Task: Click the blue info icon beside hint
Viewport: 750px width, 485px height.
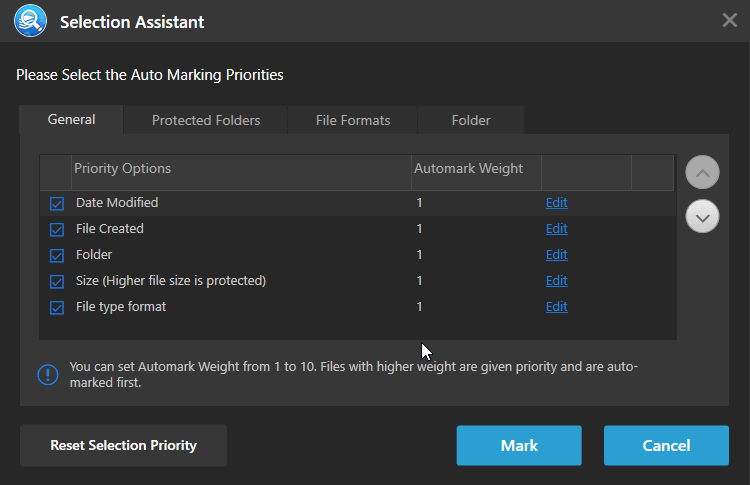Action: click(x=48, y=374)
